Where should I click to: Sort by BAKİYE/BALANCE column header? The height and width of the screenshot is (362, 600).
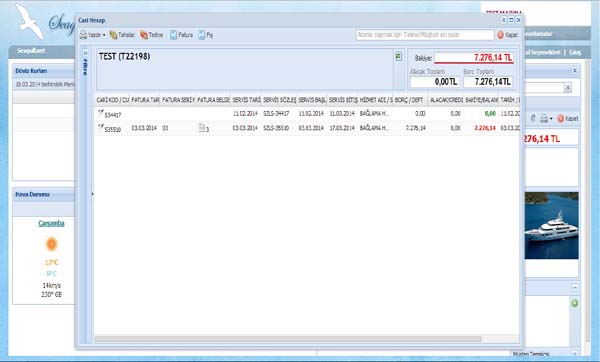(x=482, y=99)
